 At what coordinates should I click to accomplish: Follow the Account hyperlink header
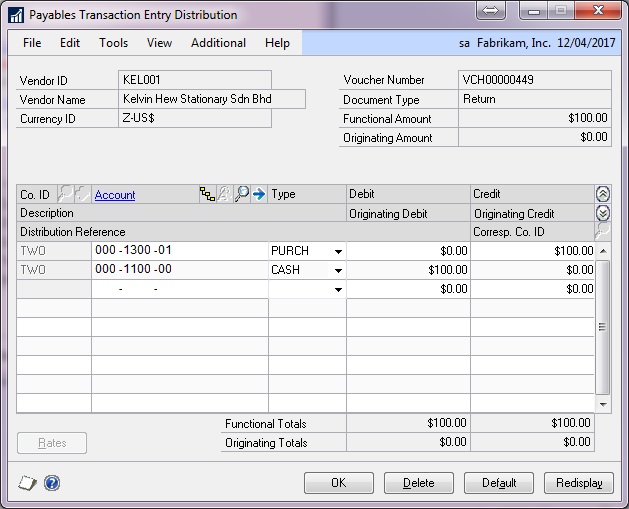[115, 195]
